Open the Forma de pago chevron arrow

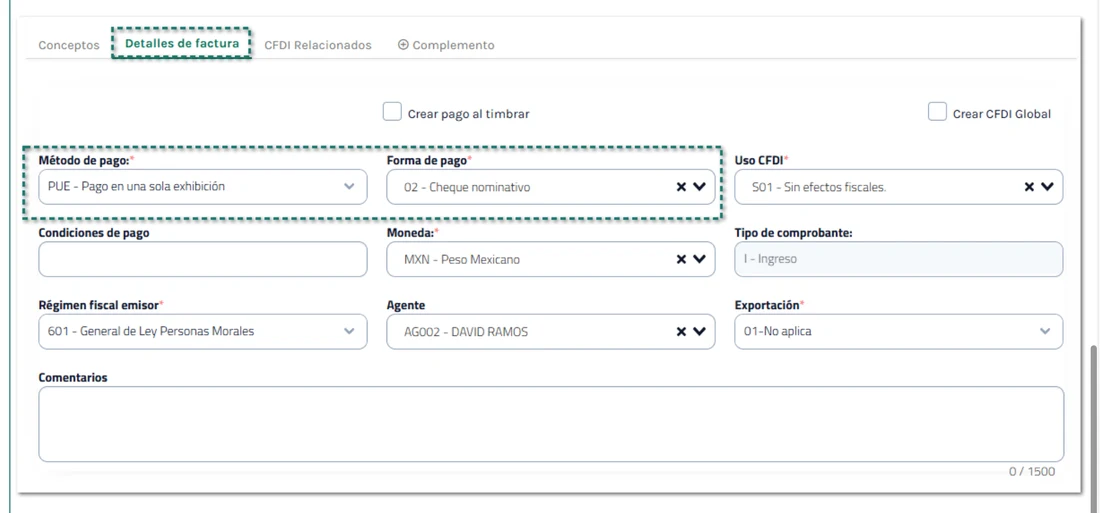699,187
